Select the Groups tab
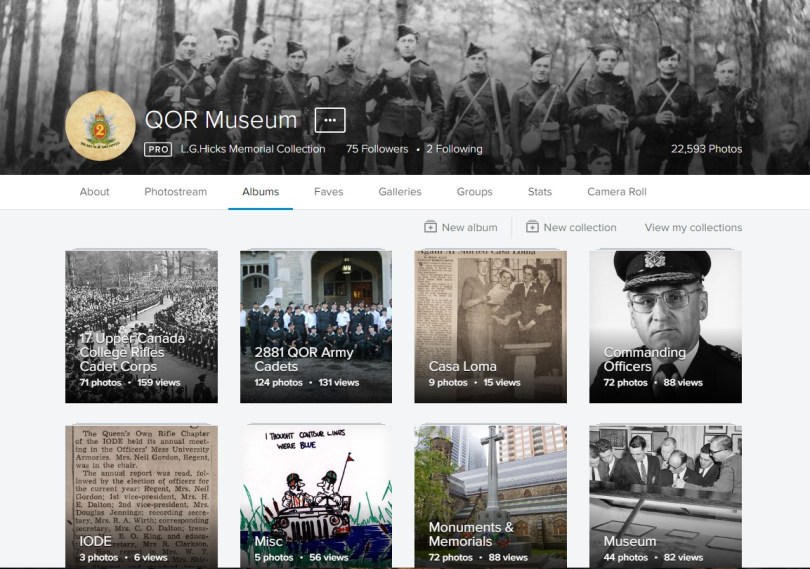The height and width of the screenshot is (569, 810). coord(474,192)
